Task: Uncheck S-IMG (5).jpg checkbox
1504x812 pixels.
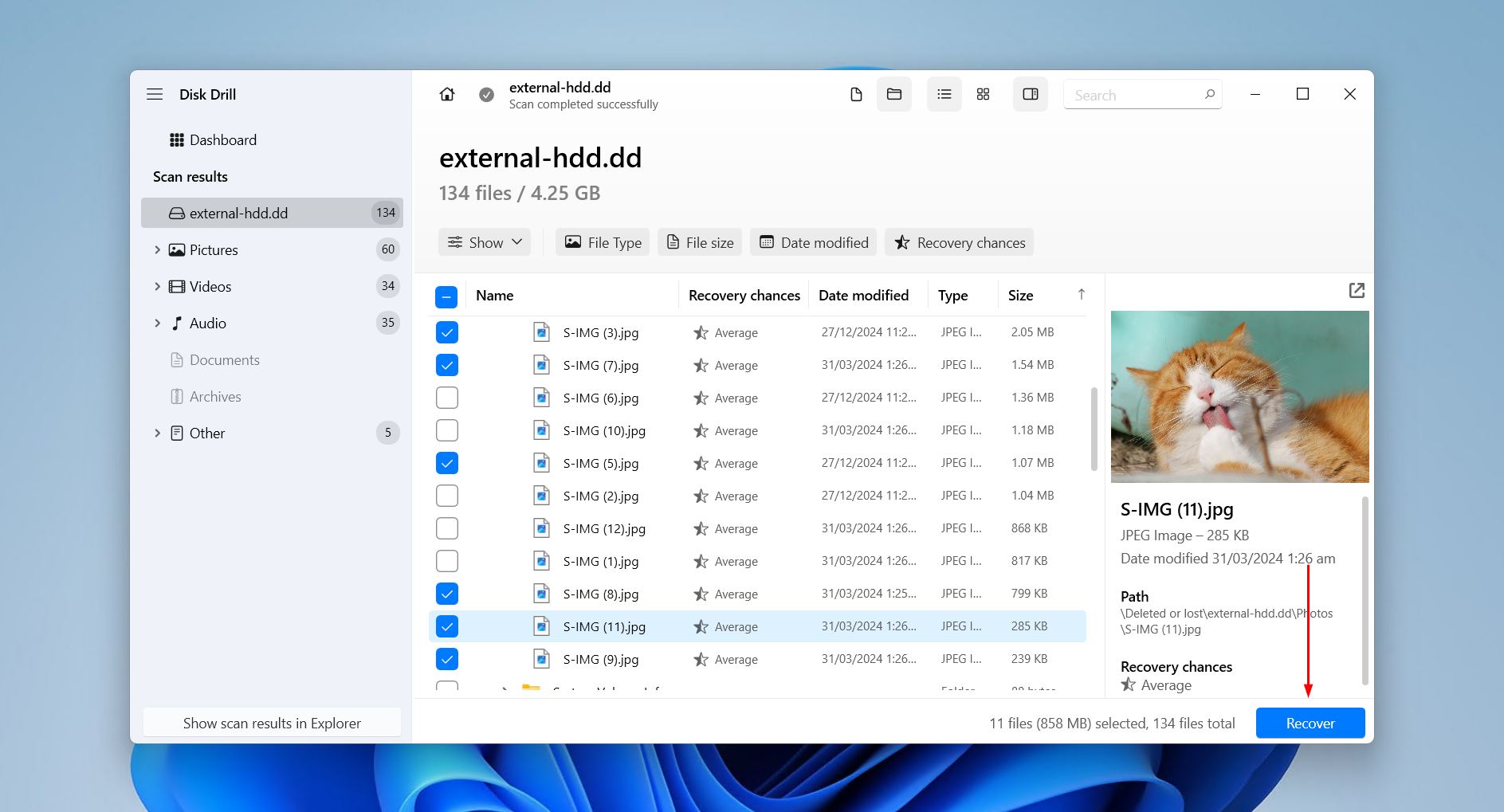Action: (x=447, y=463)
